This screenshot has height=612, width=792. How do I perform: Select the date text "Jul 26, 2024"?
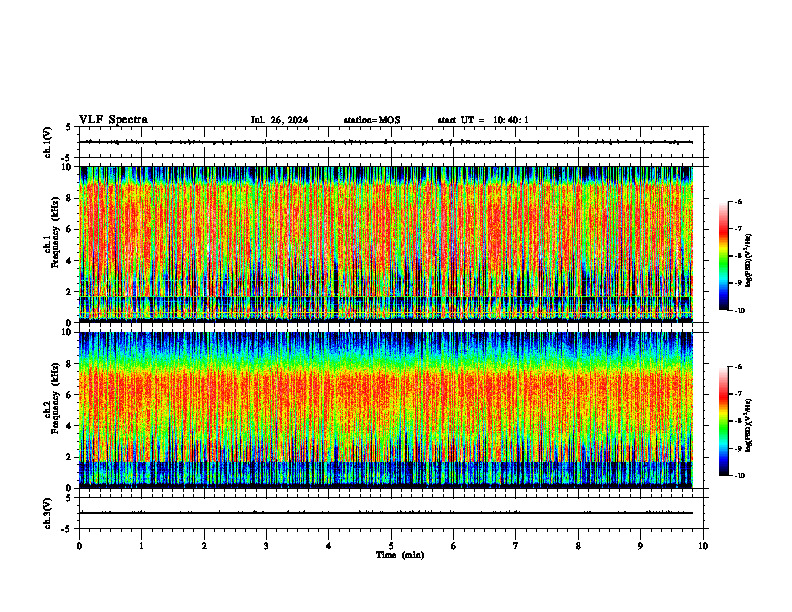tap(279, 120)
